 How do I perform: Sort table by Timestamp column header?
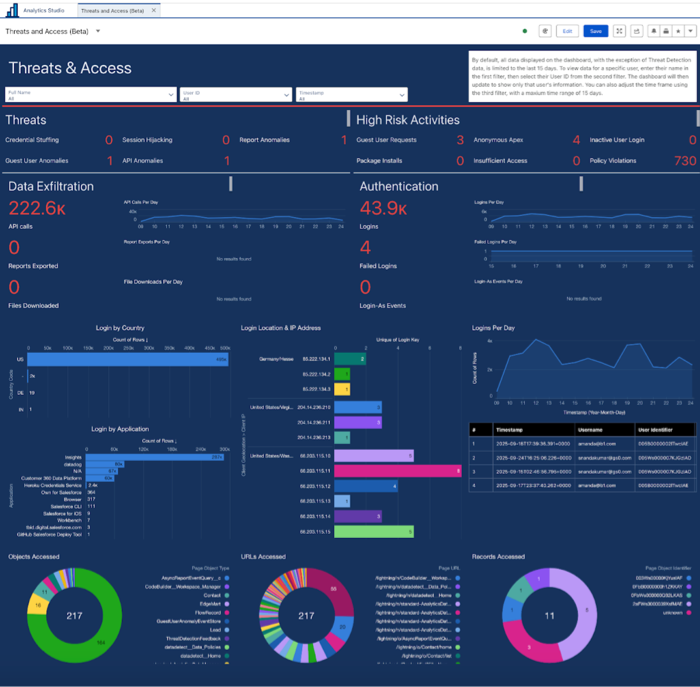[x=533, y=430]
